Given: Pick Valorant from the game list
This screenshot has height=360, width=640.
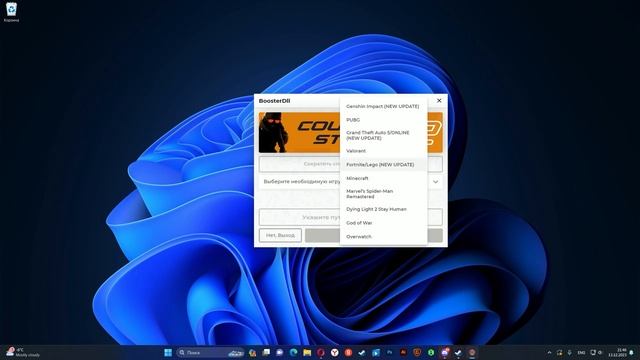Looking at the screenshot, I should click(x=383, y=151).
